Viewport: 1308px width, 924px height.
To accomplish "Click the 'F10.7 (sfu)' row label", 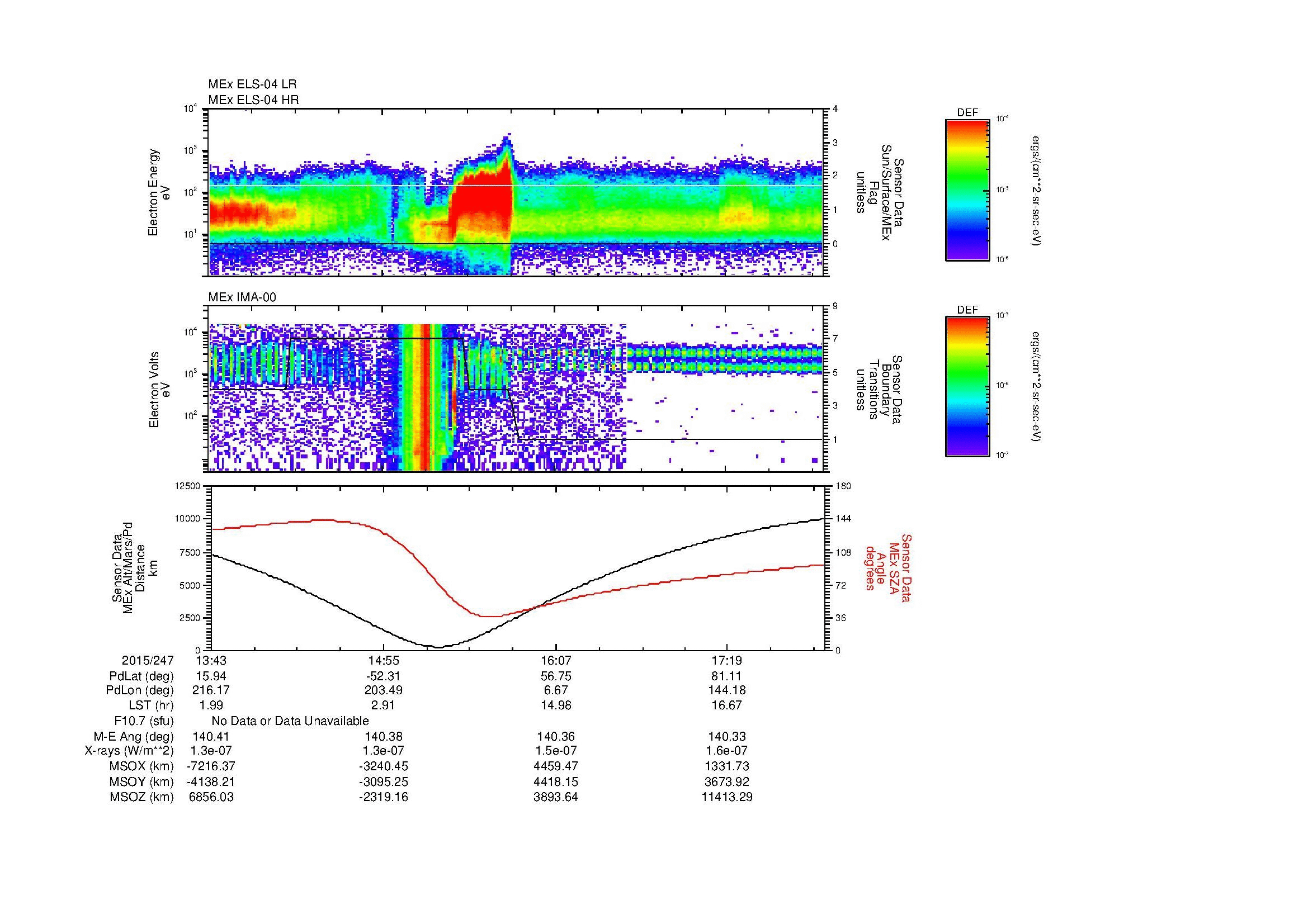I will pos(144,721).
